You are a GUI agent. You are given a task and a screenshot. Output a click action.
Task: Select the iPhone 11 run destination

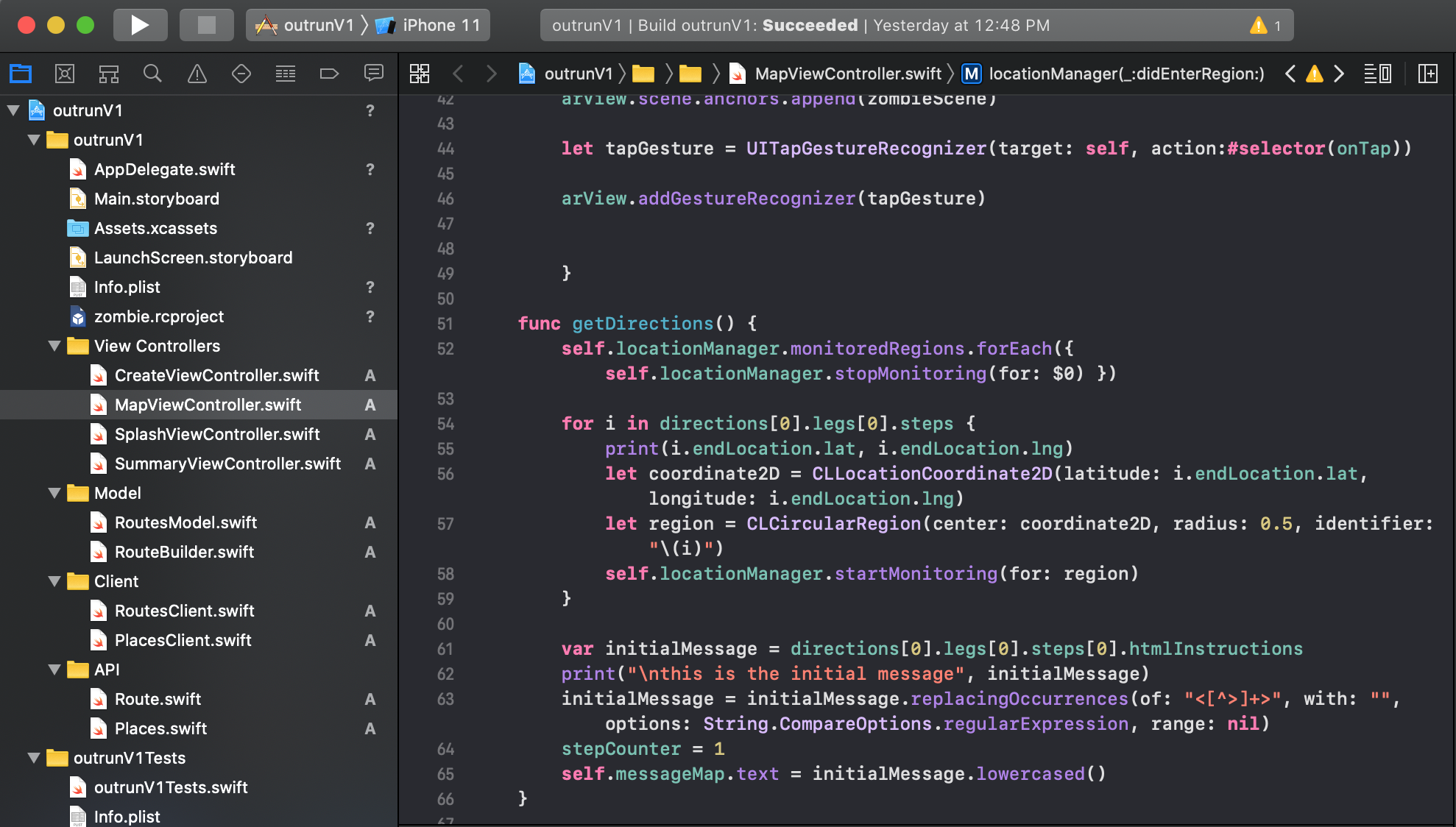[440, 26]
